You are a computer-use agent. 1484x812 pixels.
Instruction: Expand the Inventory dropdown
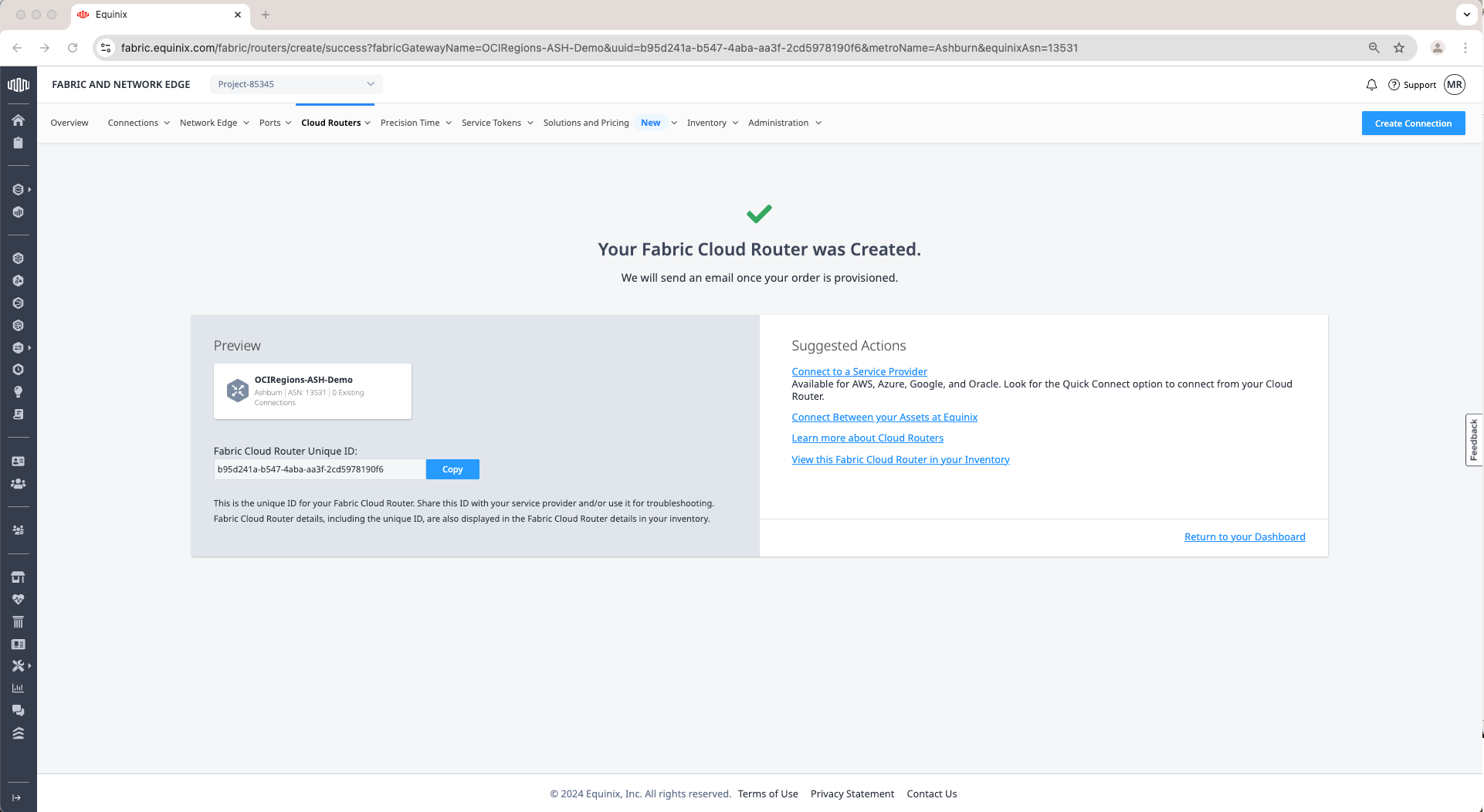[712, 123]
